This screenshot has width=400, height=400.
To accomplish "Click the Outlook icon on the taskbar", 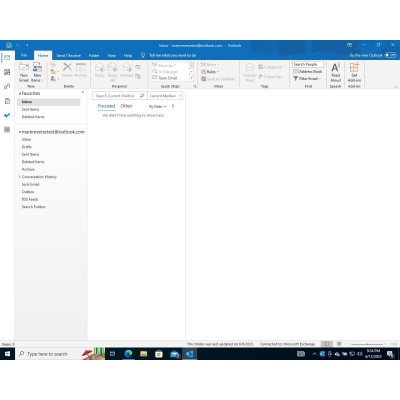I will (x=190, y=354).
